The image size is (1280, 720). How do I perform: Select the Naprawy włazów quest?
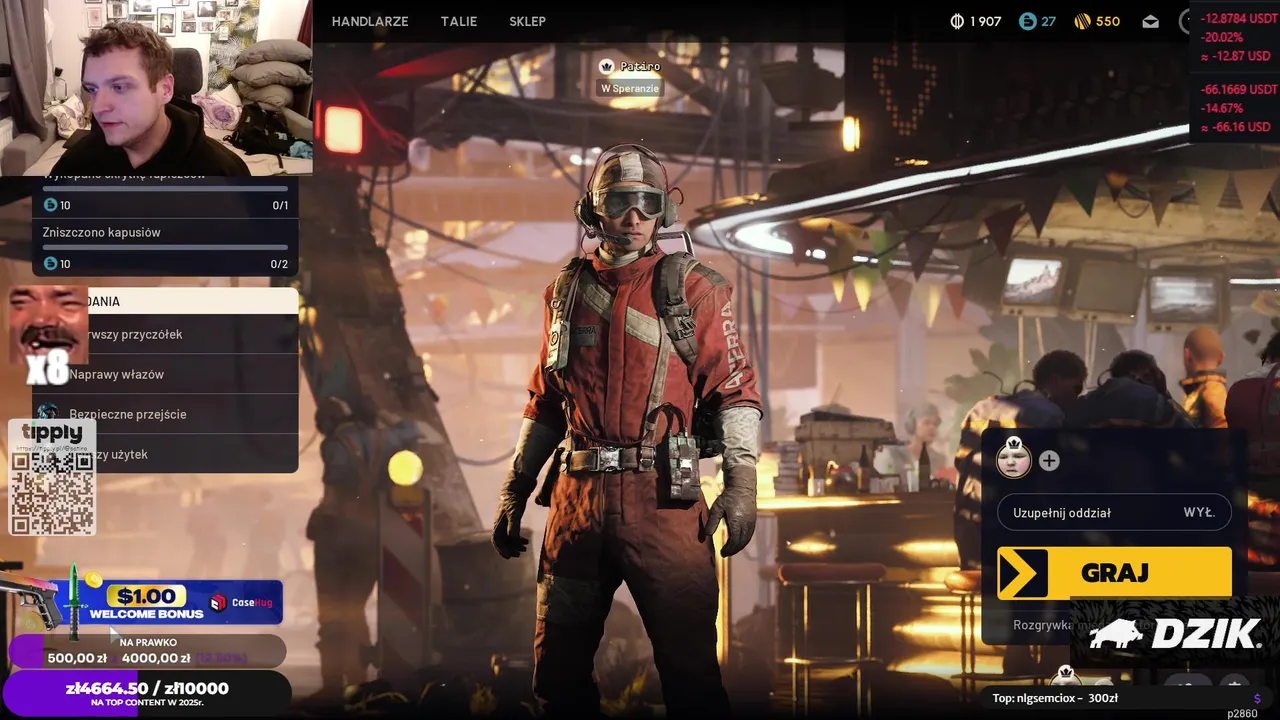pos(166,374)
